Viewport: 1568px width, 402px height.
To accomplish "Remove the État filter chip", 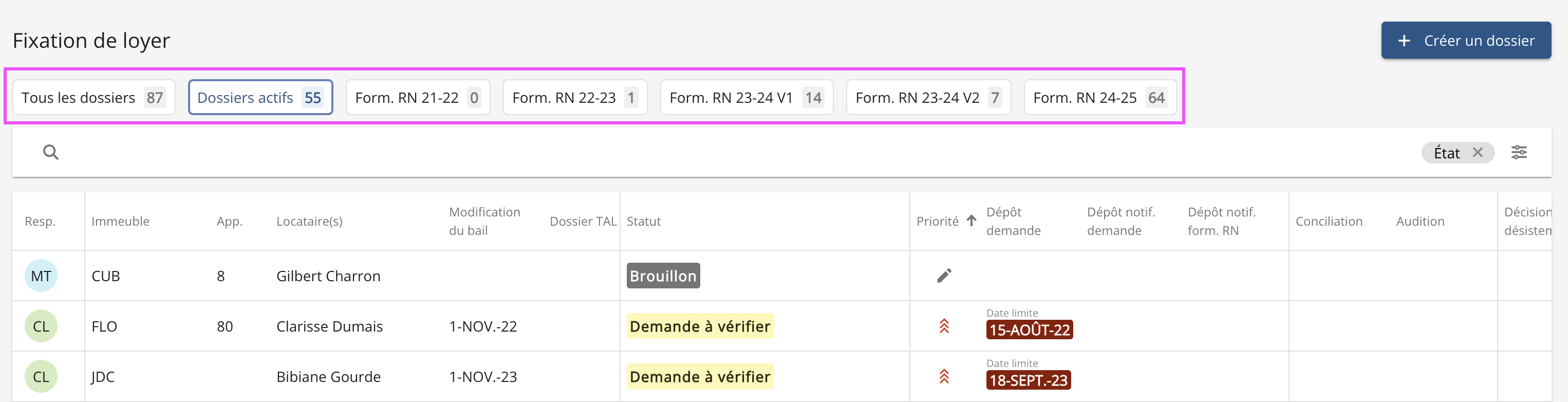I will (1477, 152).
